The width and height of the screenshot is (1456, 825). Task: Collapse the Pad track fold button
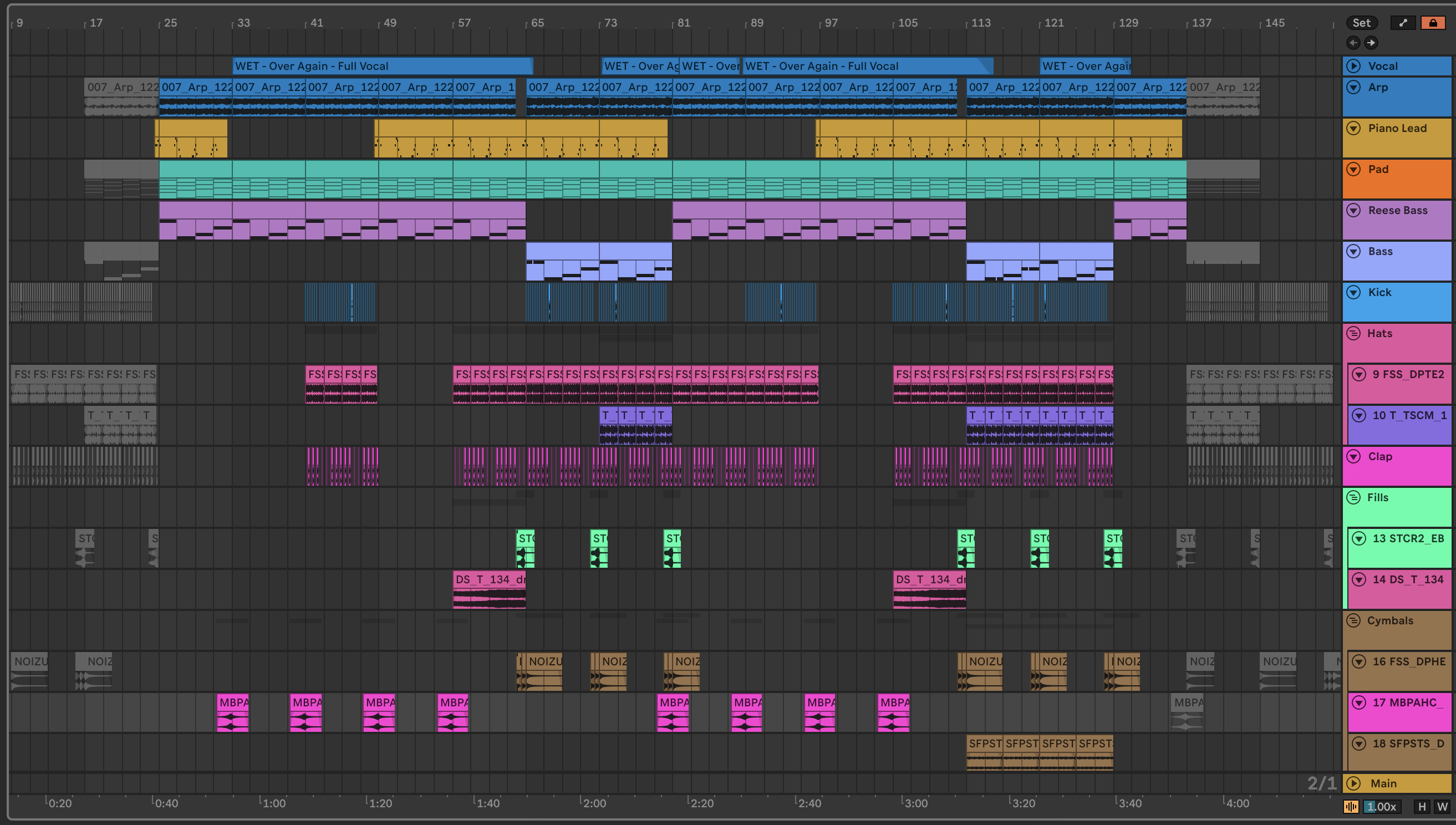1353,170
